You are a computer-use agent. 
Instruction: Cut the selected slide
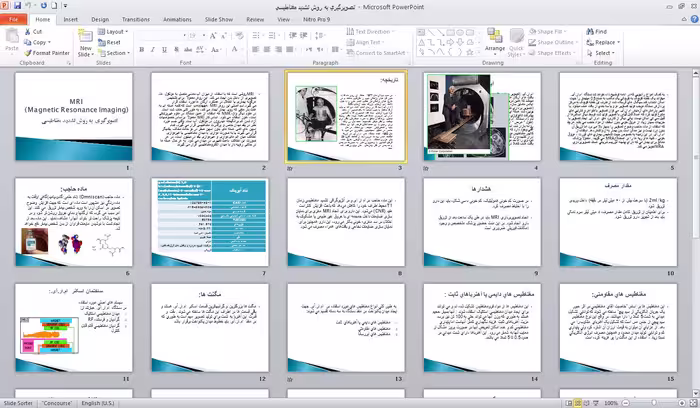[33, 32]
